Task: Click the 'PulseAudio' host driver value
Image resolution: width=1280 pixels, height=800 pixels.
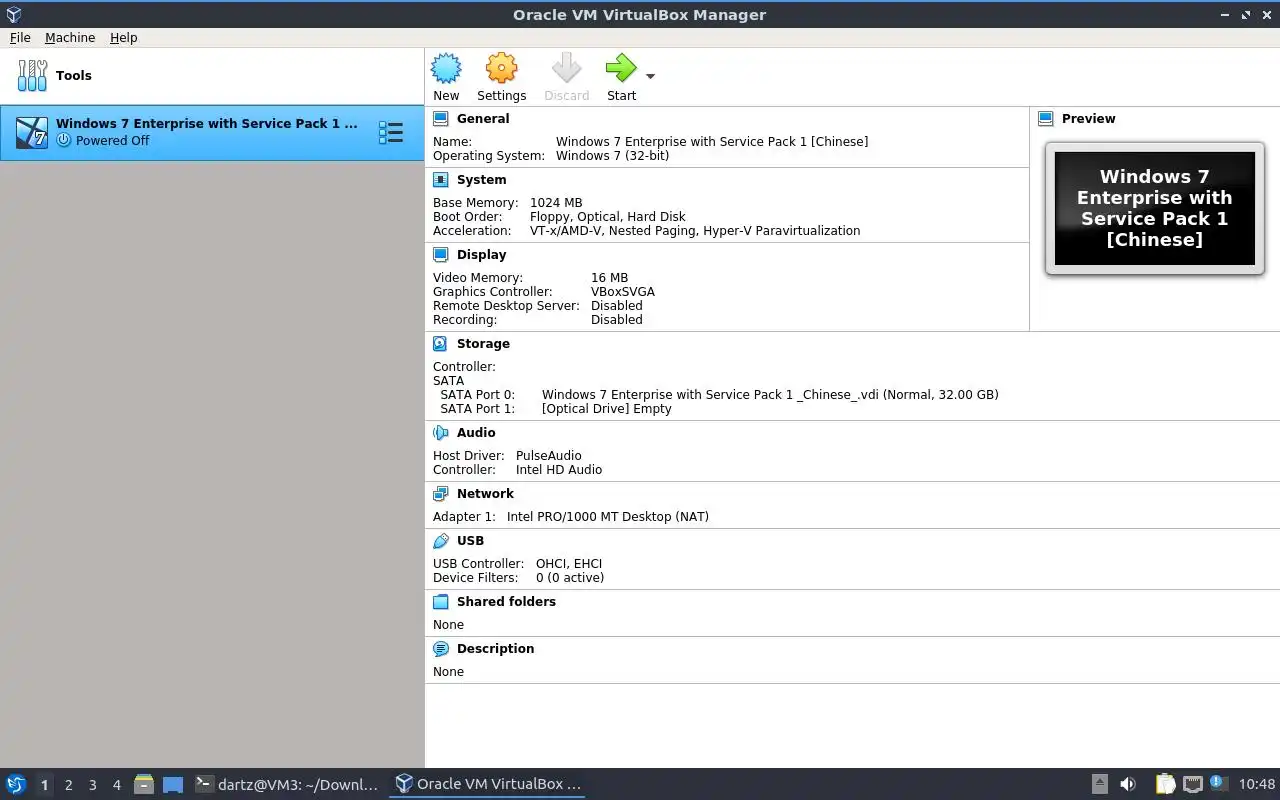Action: pyautogui.click(x=549, y=456)
